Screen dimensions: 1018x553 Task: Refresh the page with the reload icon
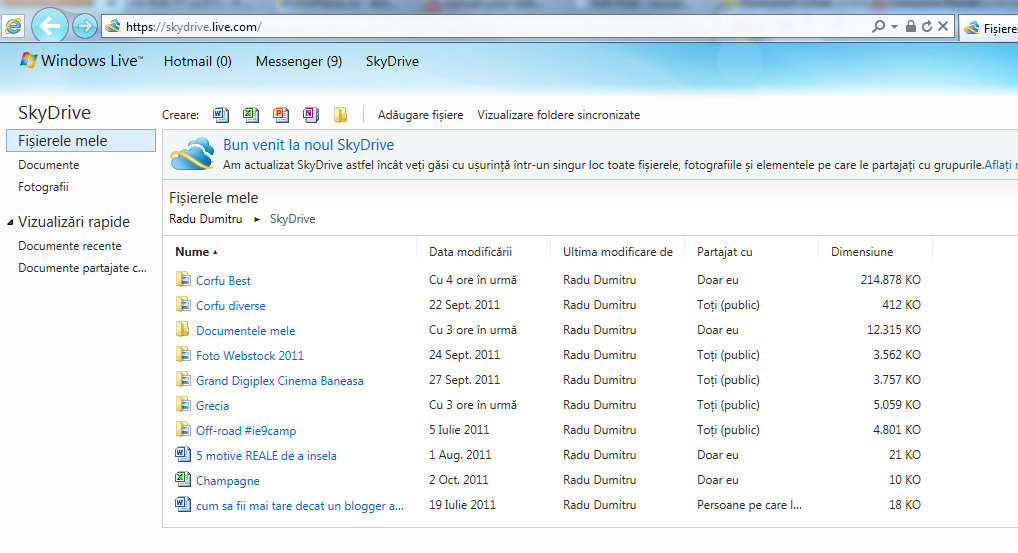(927, 27)
